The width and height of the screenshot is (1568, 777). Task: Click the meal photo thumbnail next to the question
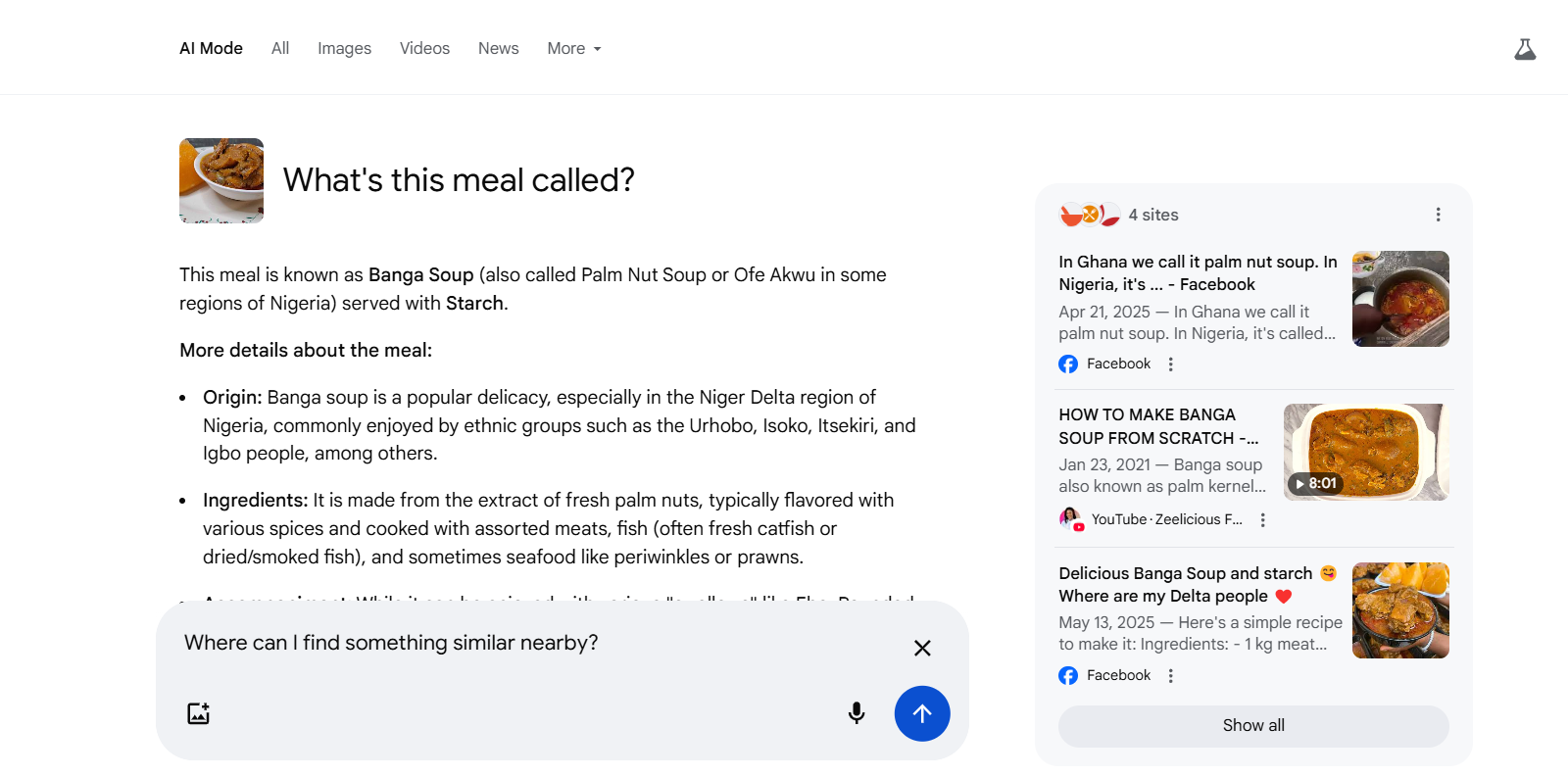coord(221,180)
